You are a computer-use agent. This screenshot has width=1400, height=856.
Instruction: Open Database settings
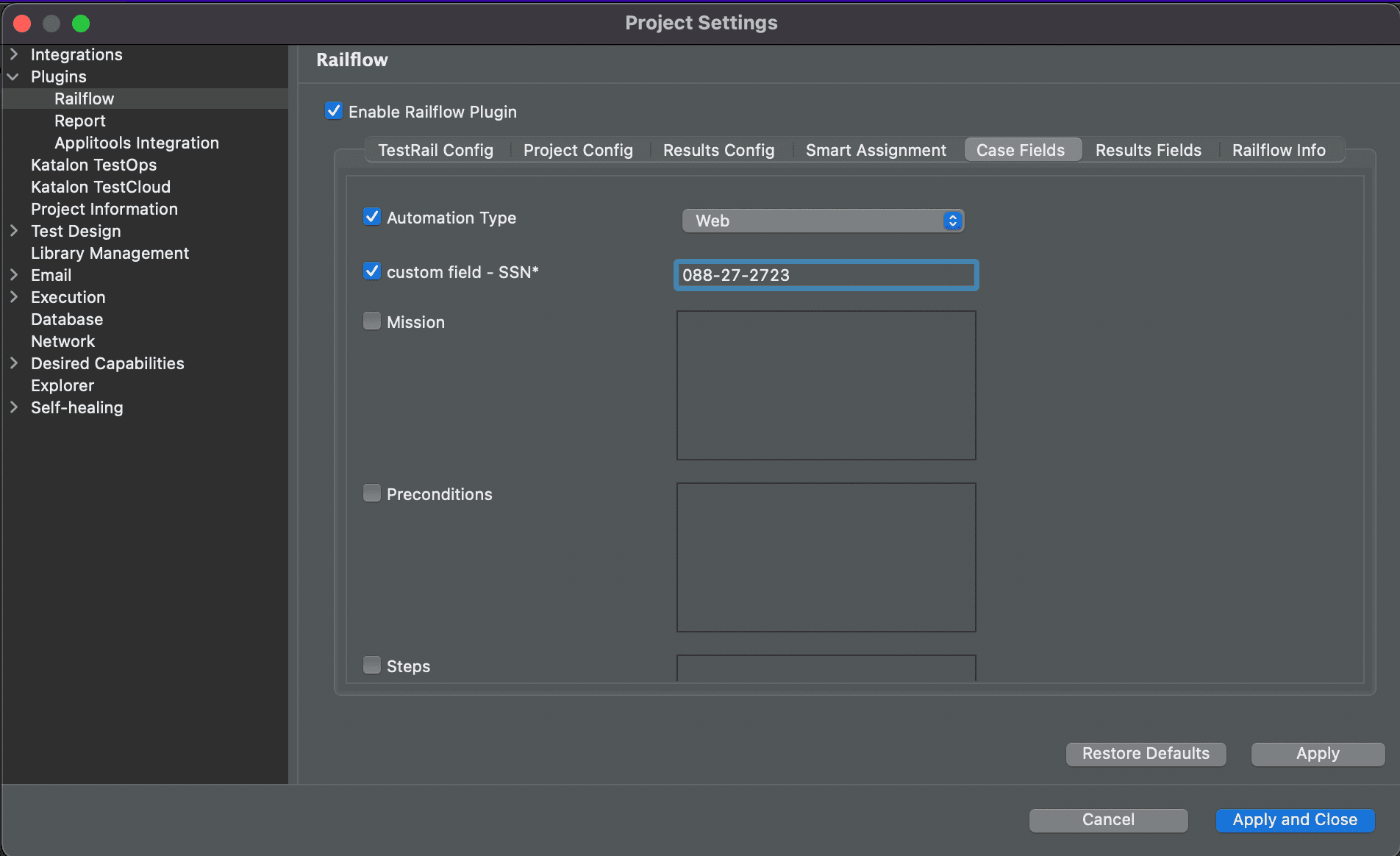point(67,319)
